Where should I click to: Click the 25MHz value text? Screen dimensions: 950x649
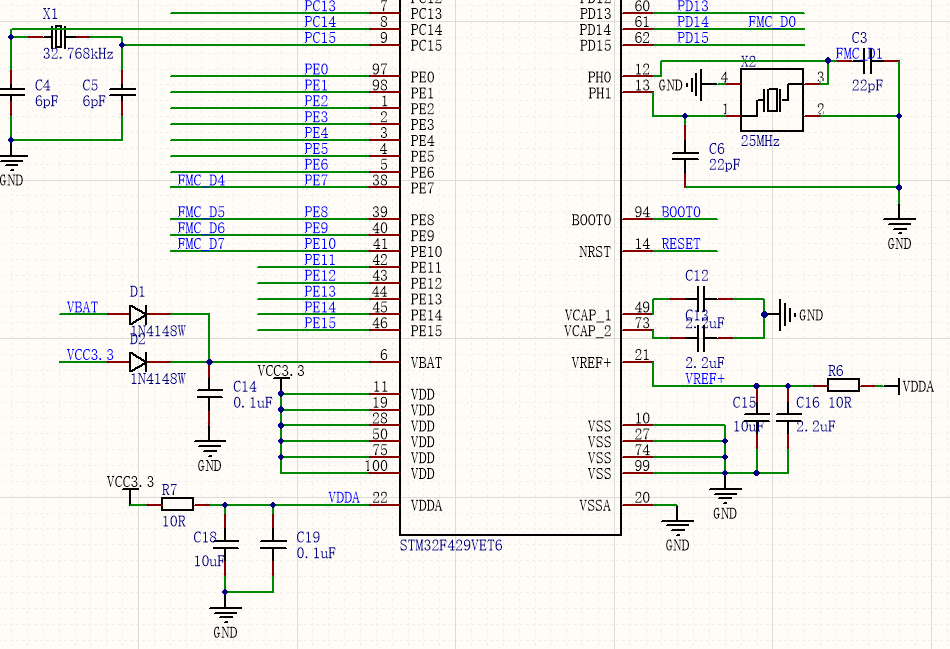click(760, 141)
